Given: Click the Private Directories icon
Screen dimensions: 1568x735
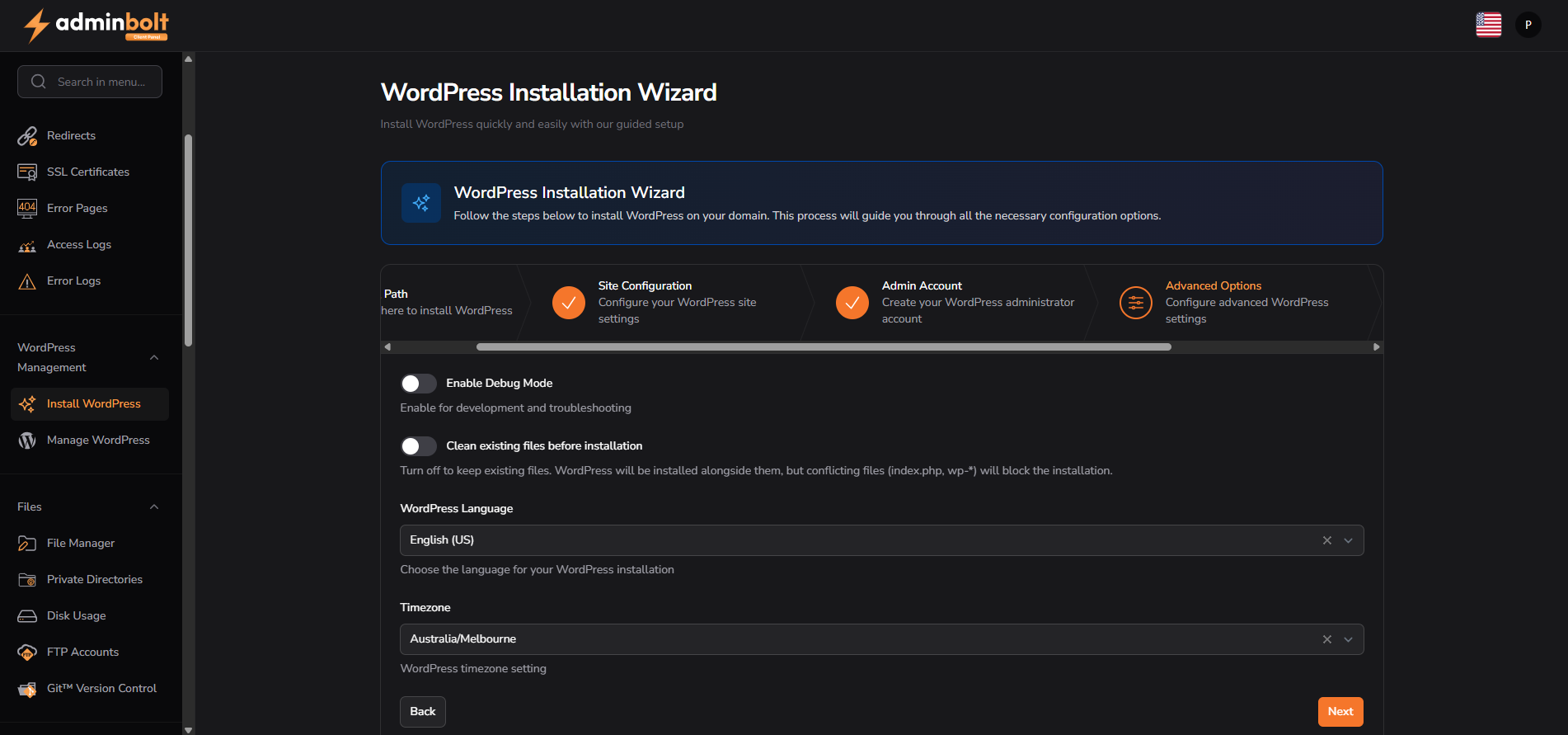Looking at the screenshot, I should (x=27, y=580).
